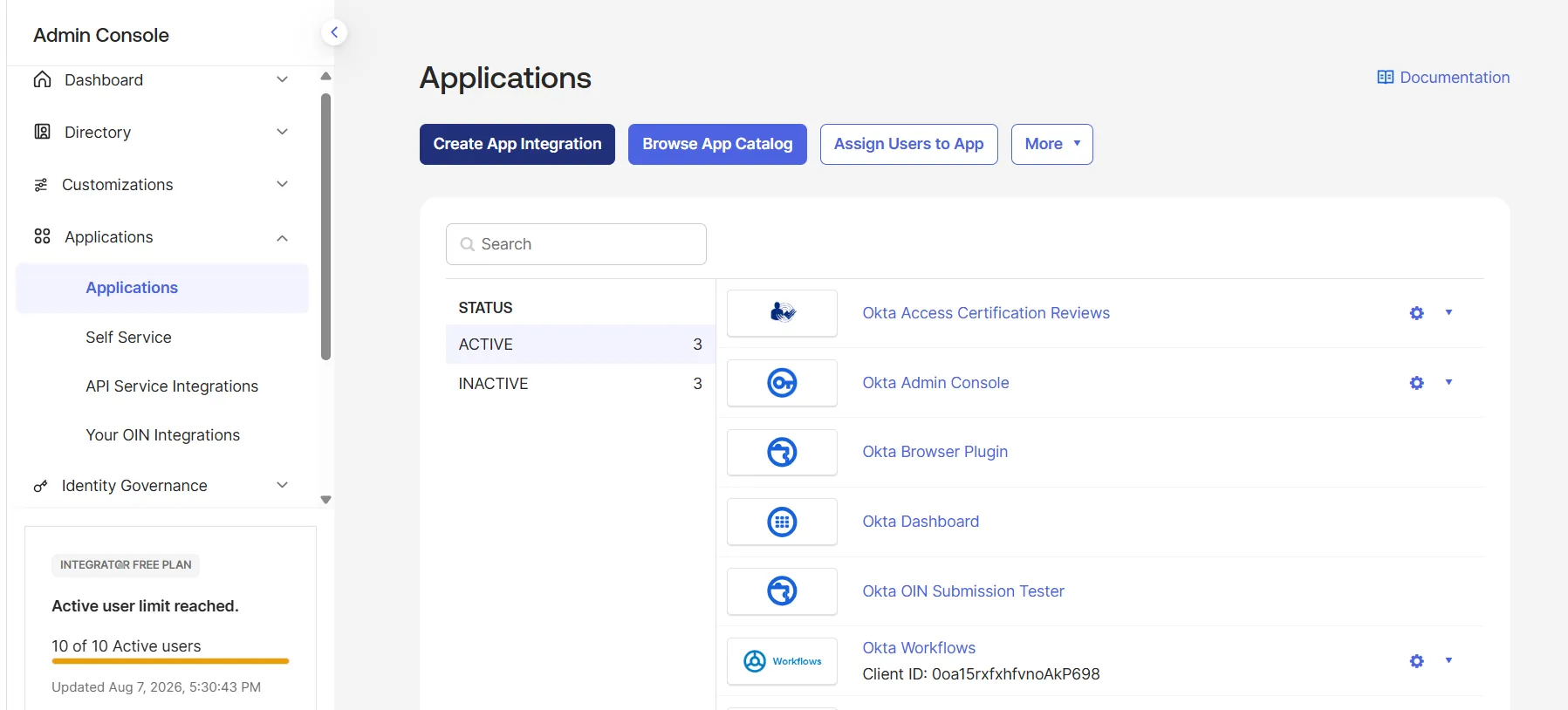The image size is (1568, 710).
Task: Click Okta Access Certification Reviews logo
Action: [x=782, y=313]
